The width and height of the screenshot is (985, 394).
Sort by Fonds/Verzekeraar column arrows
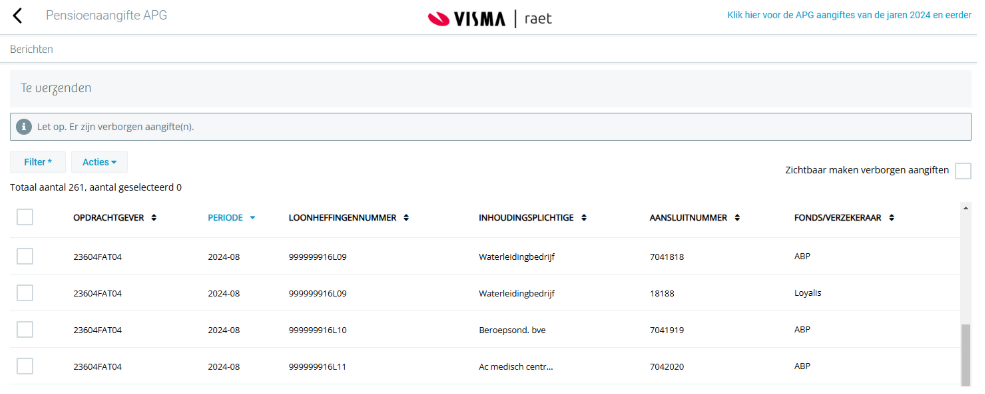coord(891,218)
